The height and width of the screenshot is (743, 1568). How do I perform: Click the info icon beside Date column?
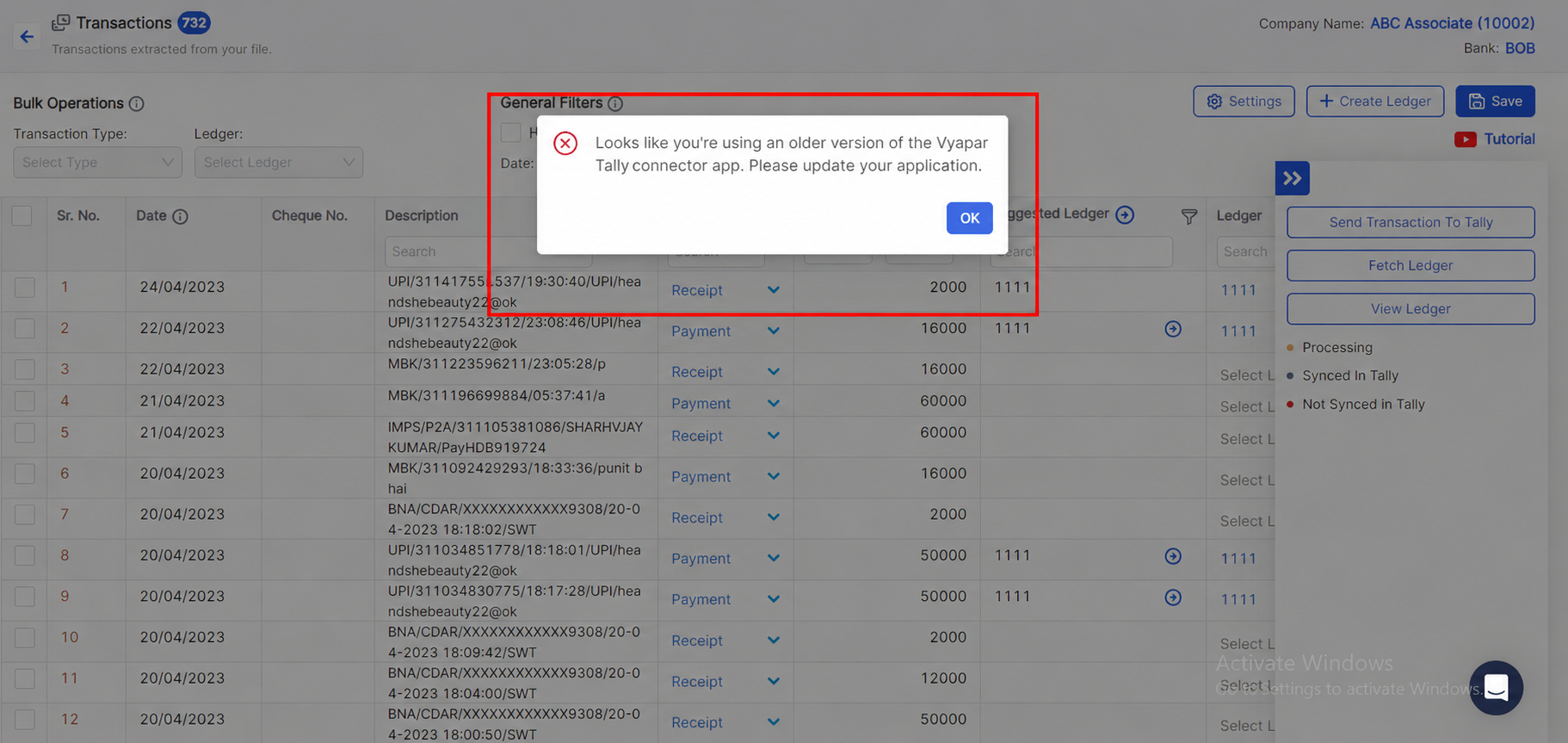coord(180,216)
